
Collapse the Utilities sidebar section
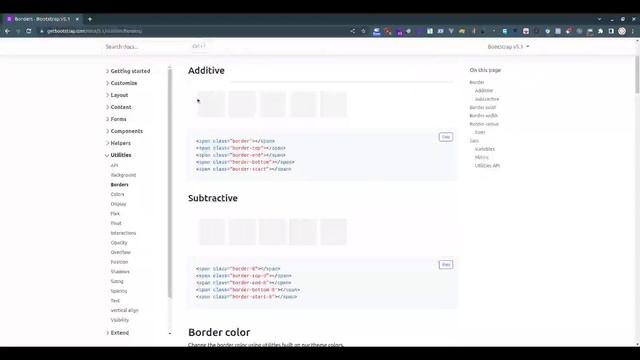[x=118, y=155]
